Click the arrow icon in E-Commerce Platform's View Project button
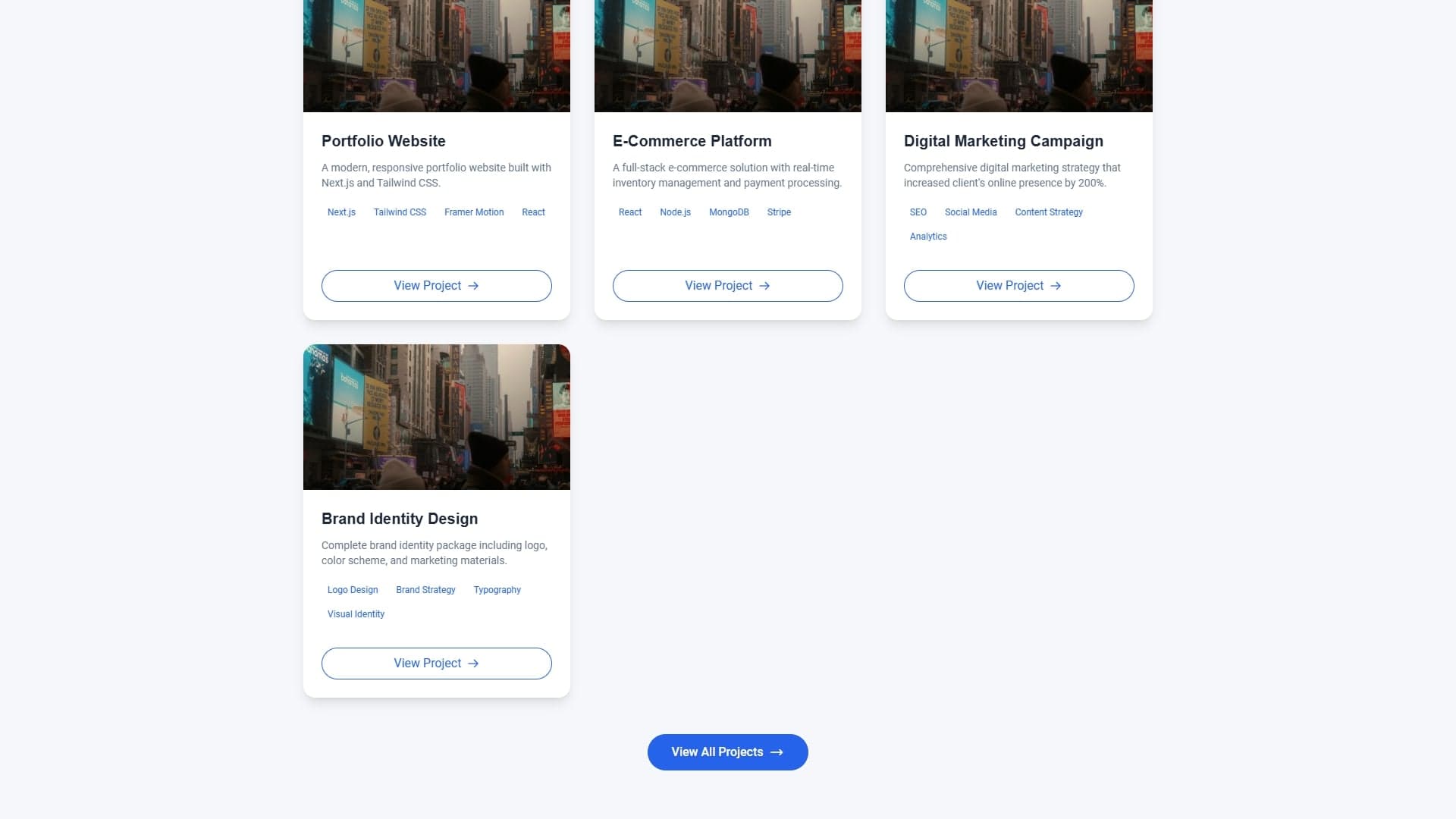This screenshot has width=1456, height=819. tap(764, 286)
